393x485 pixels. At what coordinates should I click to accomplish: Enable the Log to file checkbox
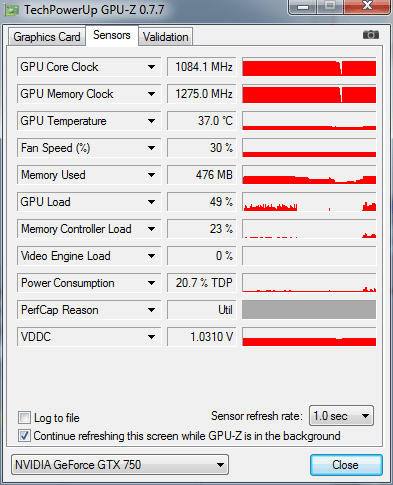coord(24,418)
